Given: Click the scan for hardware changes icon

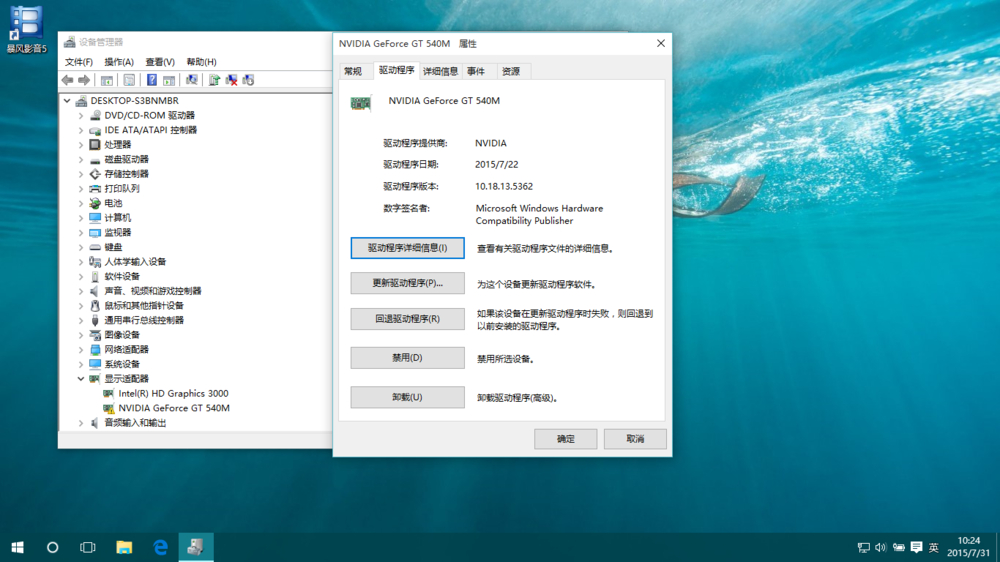Looking at the screenshot, I should pos(191,80).
